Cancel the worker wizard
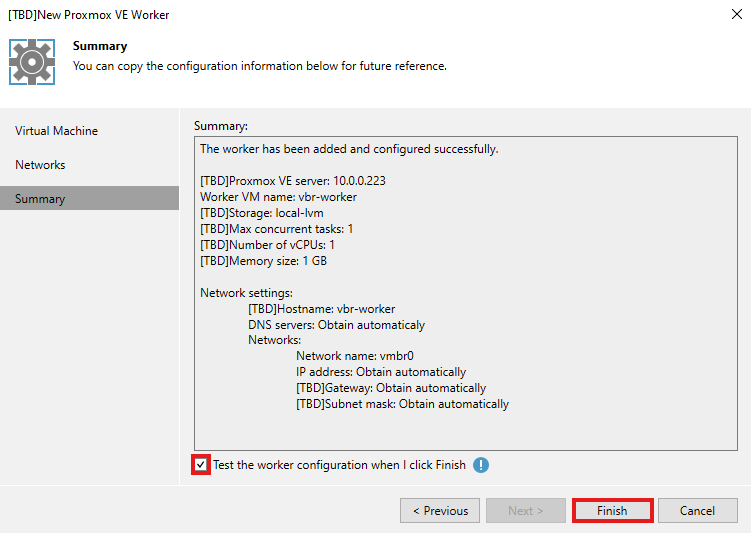Viewport: 751px width, 533px height. (697, 511)
